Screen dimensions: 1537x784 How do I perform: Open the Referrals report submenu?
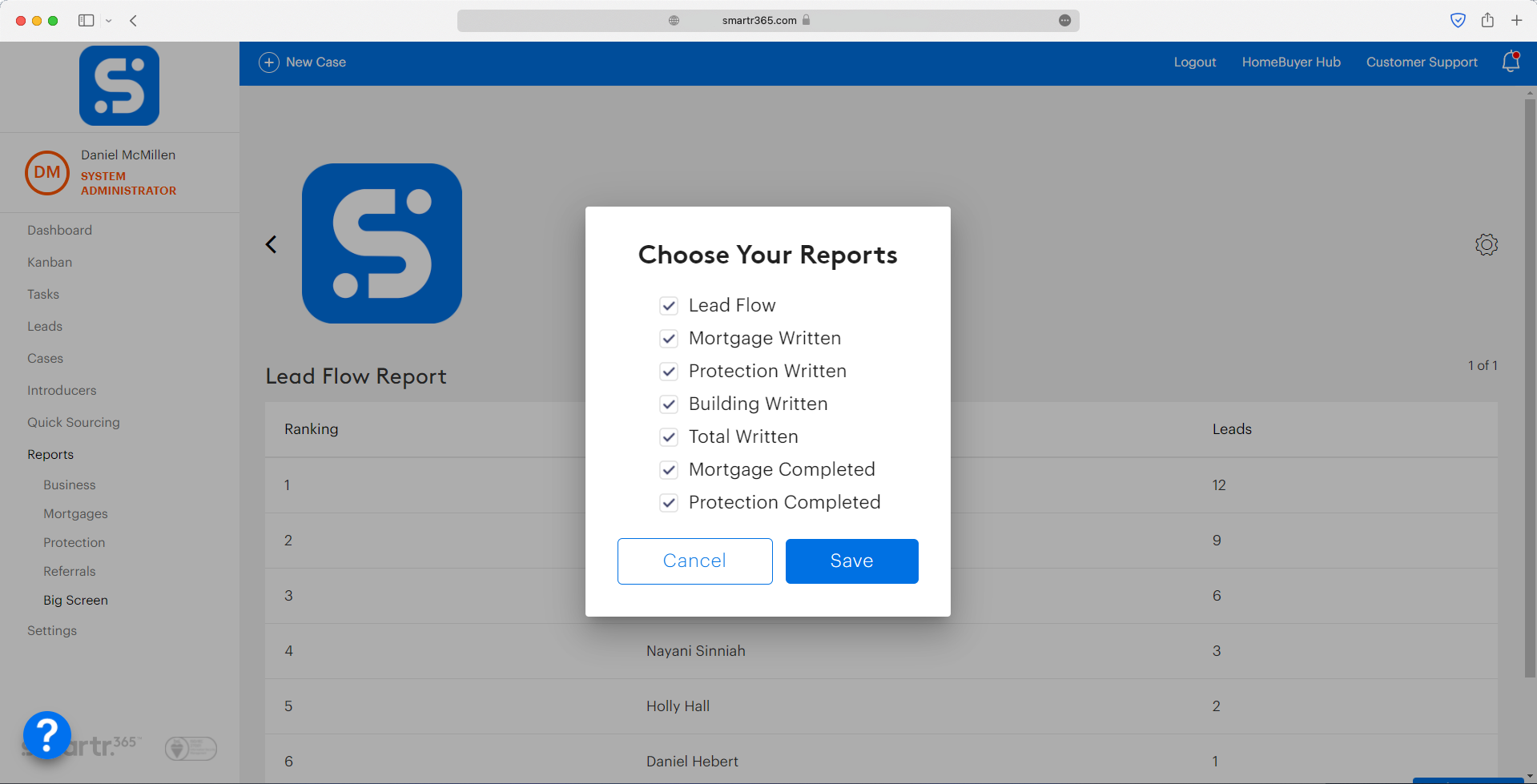(x=70, y=571)
